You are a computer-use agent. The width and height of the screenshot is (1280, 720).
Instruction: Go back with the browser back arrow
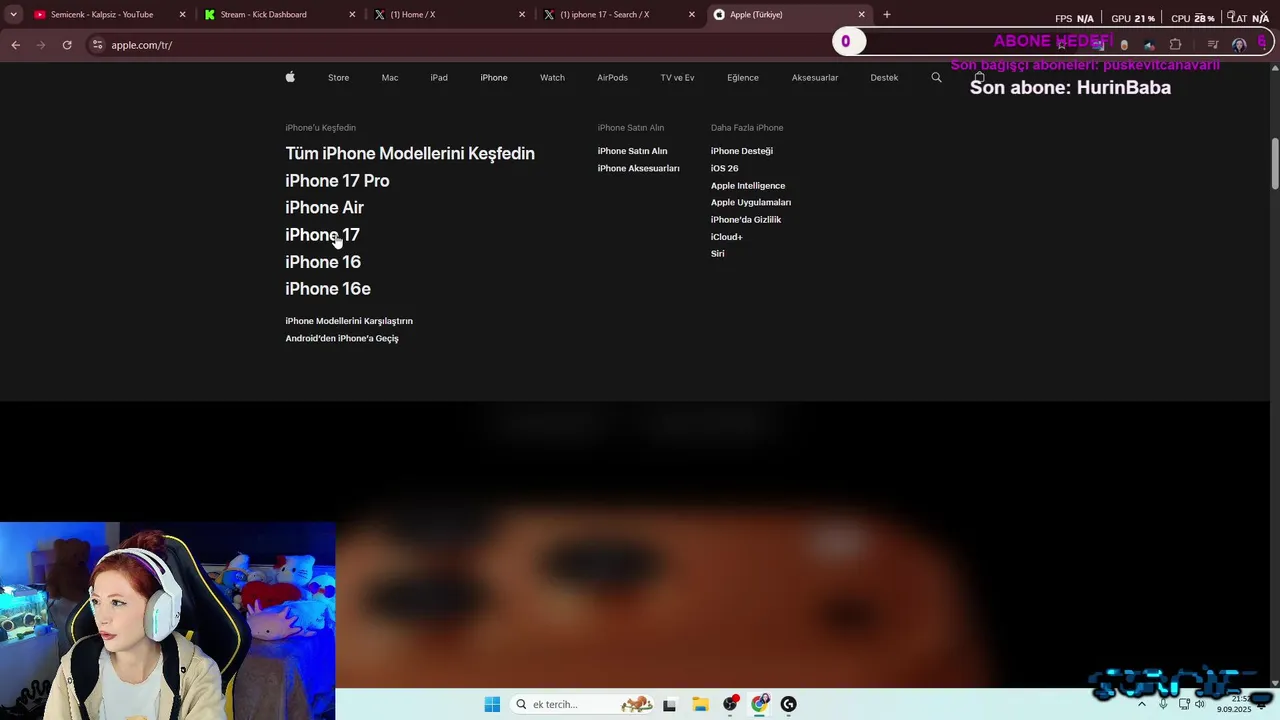point(15,45)
